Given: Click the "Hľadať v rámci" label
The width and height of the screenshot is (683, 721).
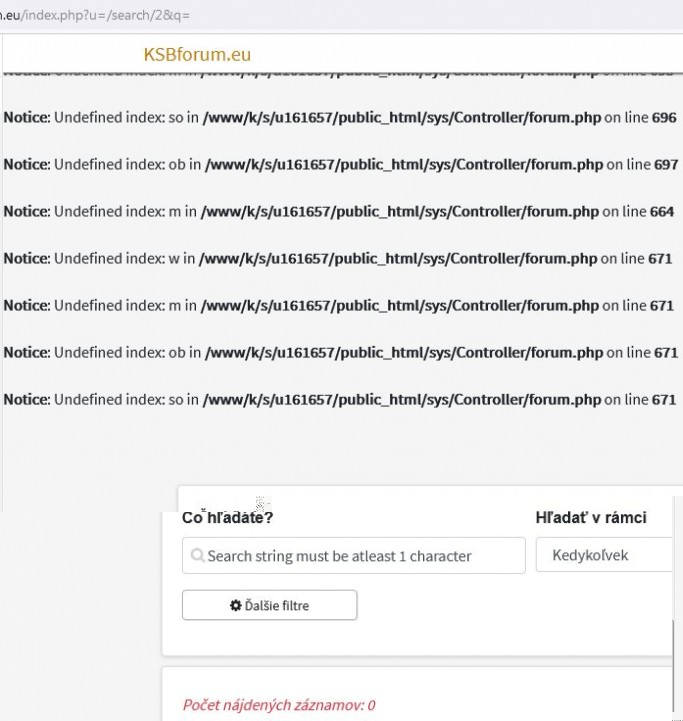Looking at the screenshot, I should click(591, 517).
